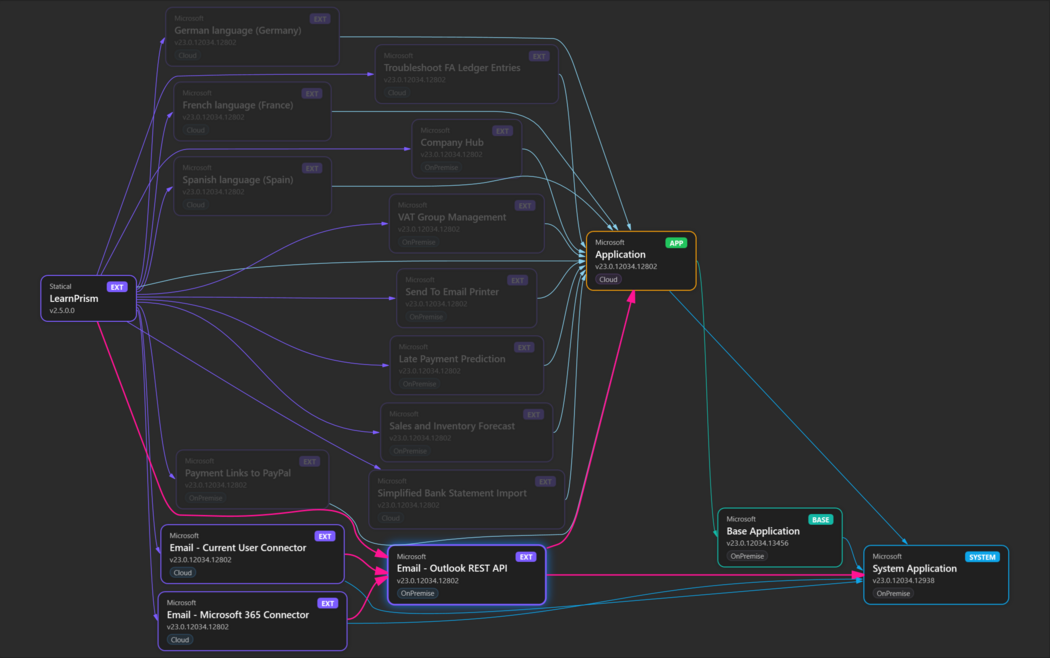The height and width of the screenshot is (658, 1050).
Task: Select the Base Application node
Action: click(x=779, y=538)
